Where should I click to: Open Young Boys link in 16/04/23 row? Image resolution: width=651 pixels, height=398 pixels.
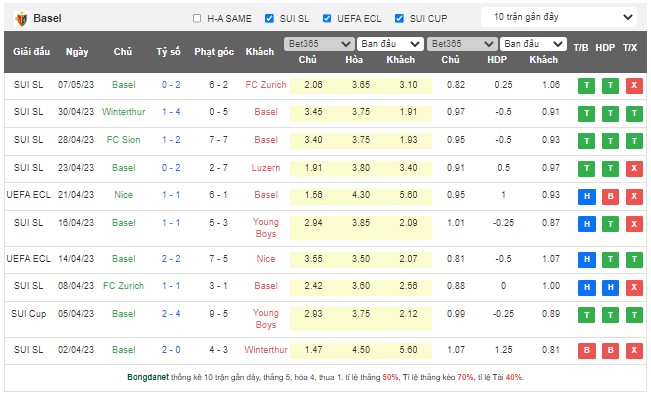(x=266, y=228)
